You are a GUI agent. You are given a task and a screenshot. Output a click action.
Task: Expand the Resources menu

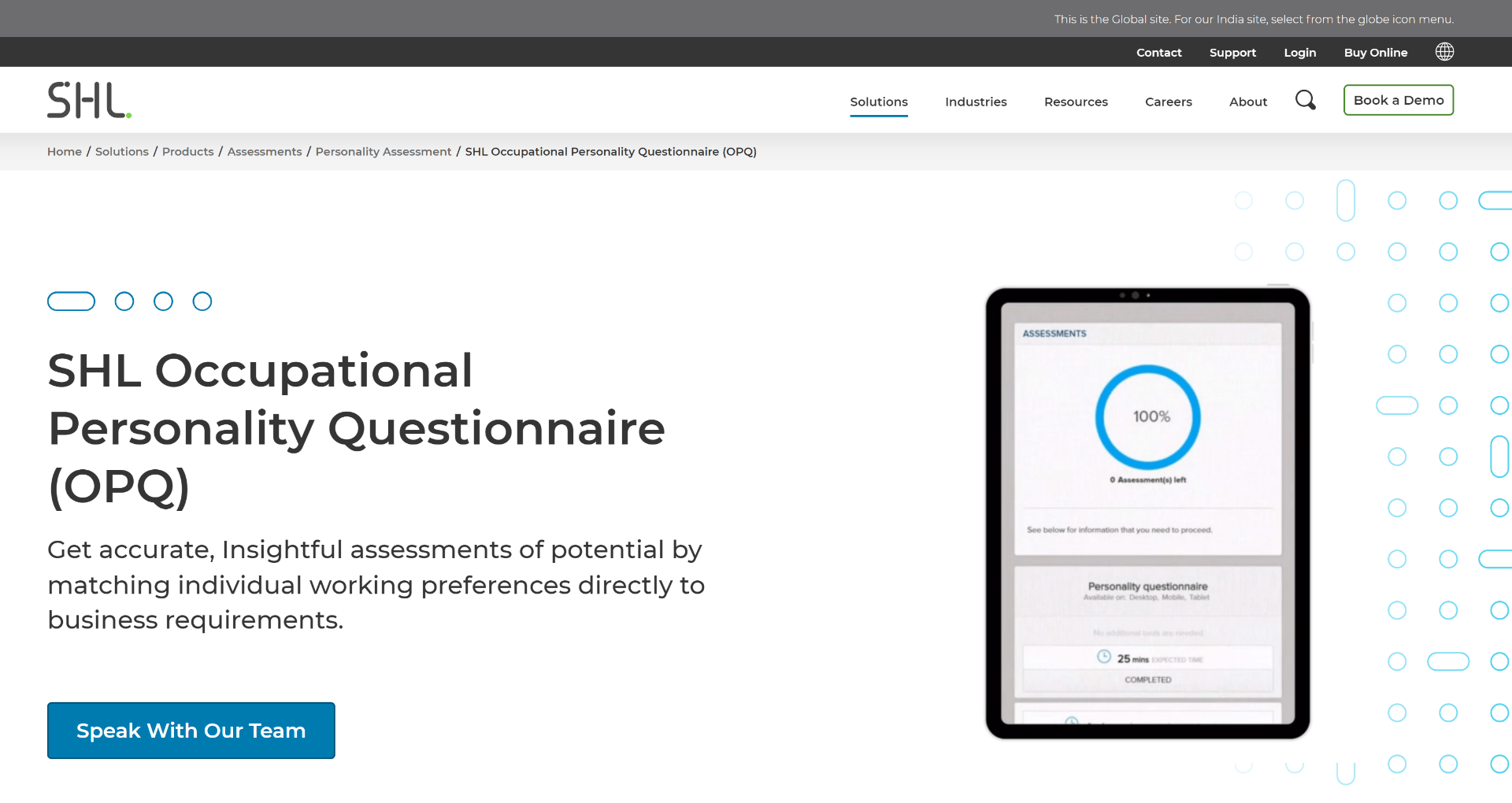[x=1076, y=102]
